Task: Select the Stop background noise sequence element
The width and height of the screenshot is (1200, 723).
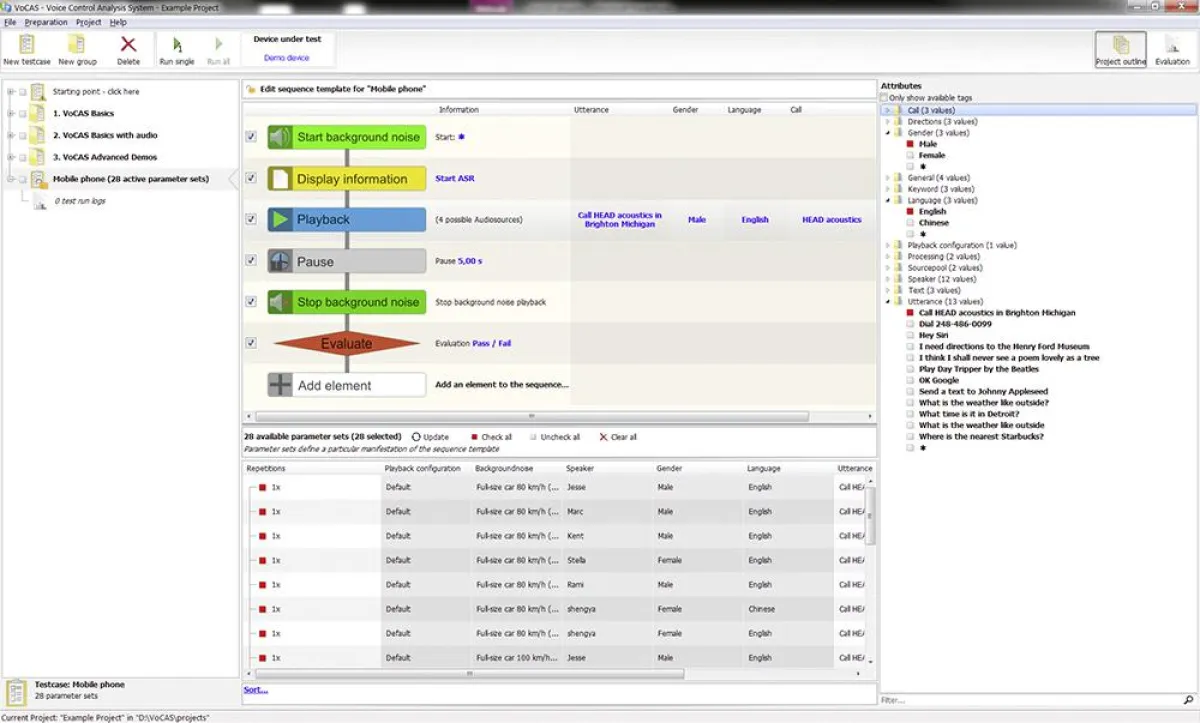Action: (347, 302)
